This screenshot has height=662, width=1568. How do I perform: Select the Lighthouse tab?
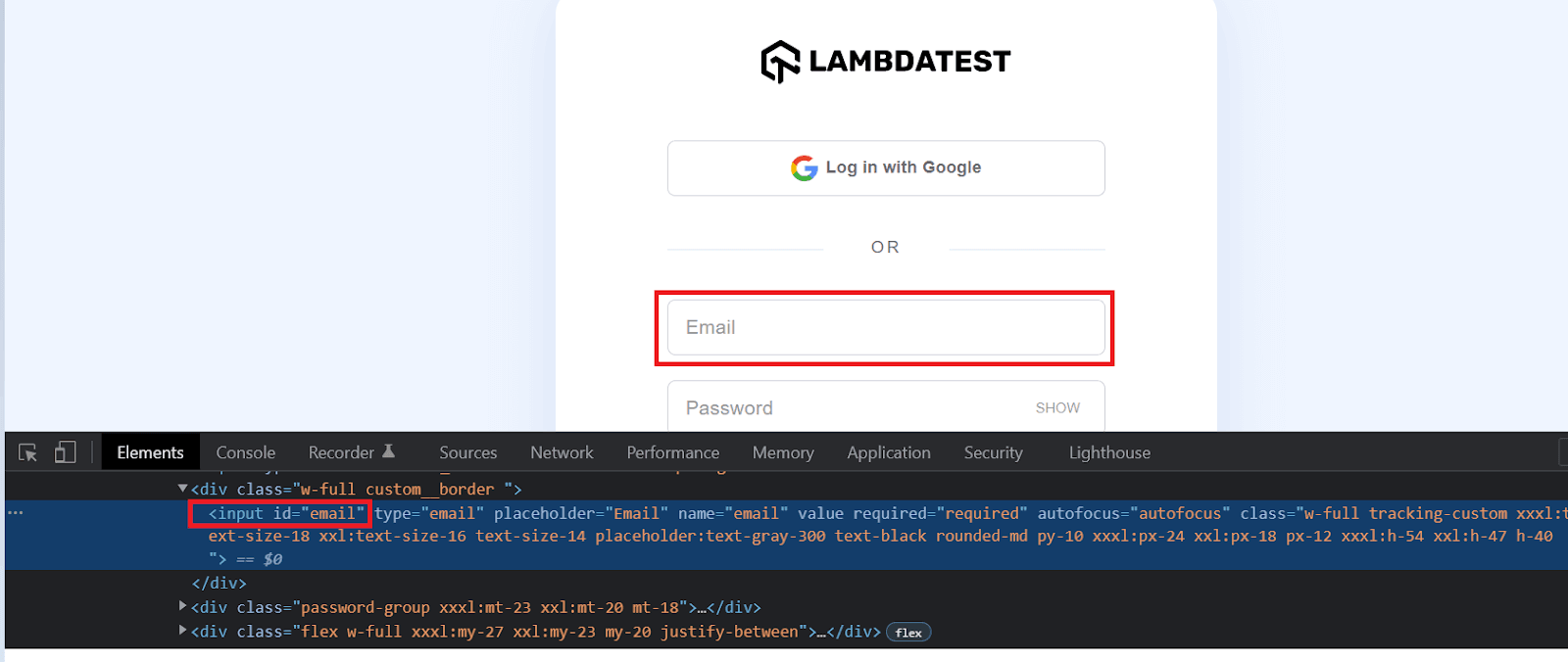1108,451
